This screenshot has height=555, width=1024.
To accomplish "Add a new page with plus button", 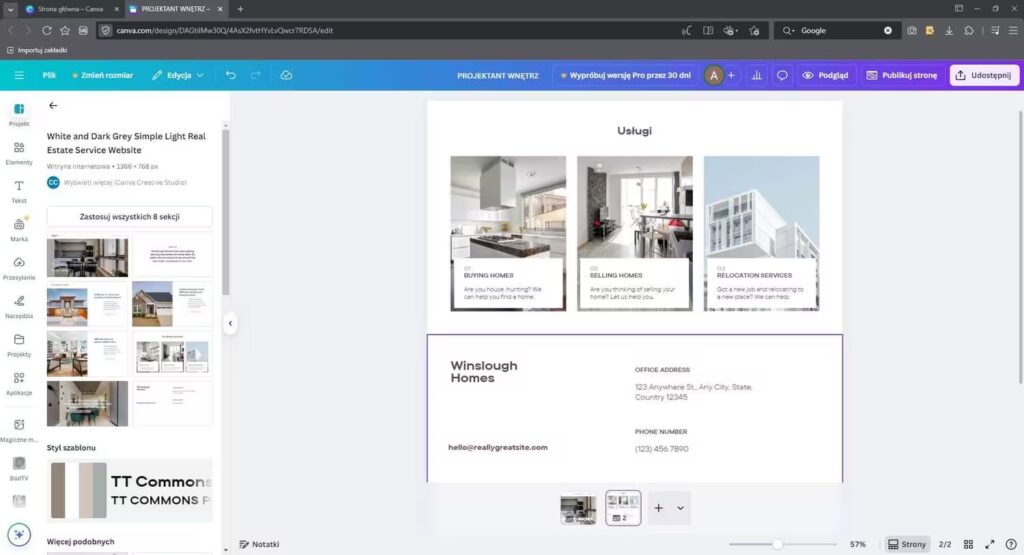I will point(658,508).
